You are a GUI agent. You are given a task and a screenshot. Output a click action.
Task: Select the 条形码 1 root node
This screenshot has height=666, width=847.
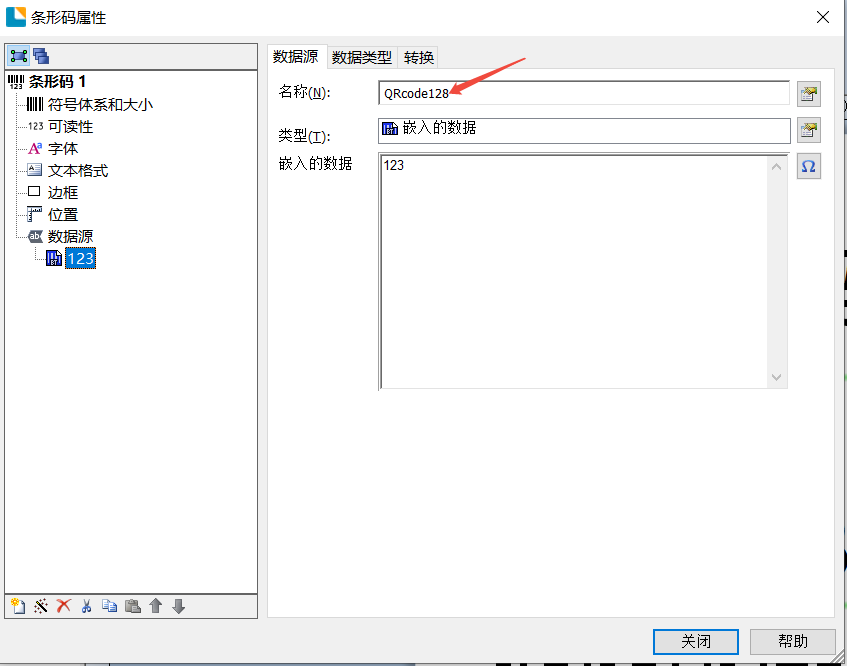[57, 82]
